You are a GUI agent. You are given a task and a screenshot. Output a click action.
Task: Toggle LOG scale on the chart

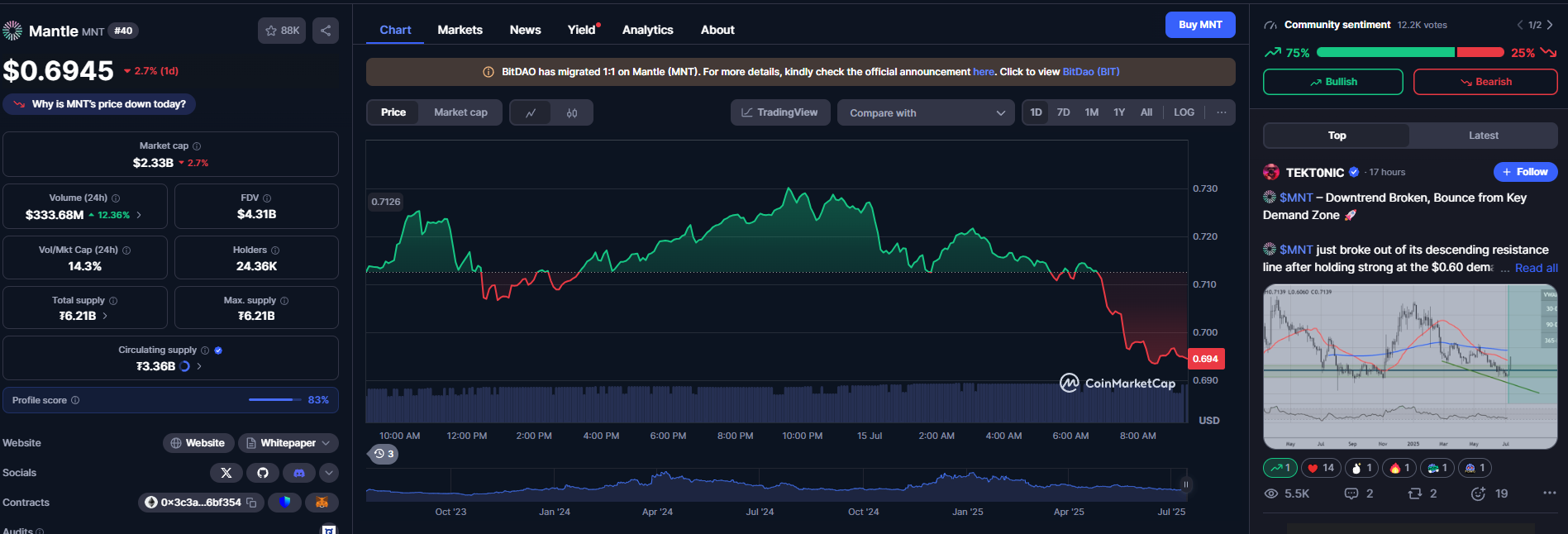1184,112
